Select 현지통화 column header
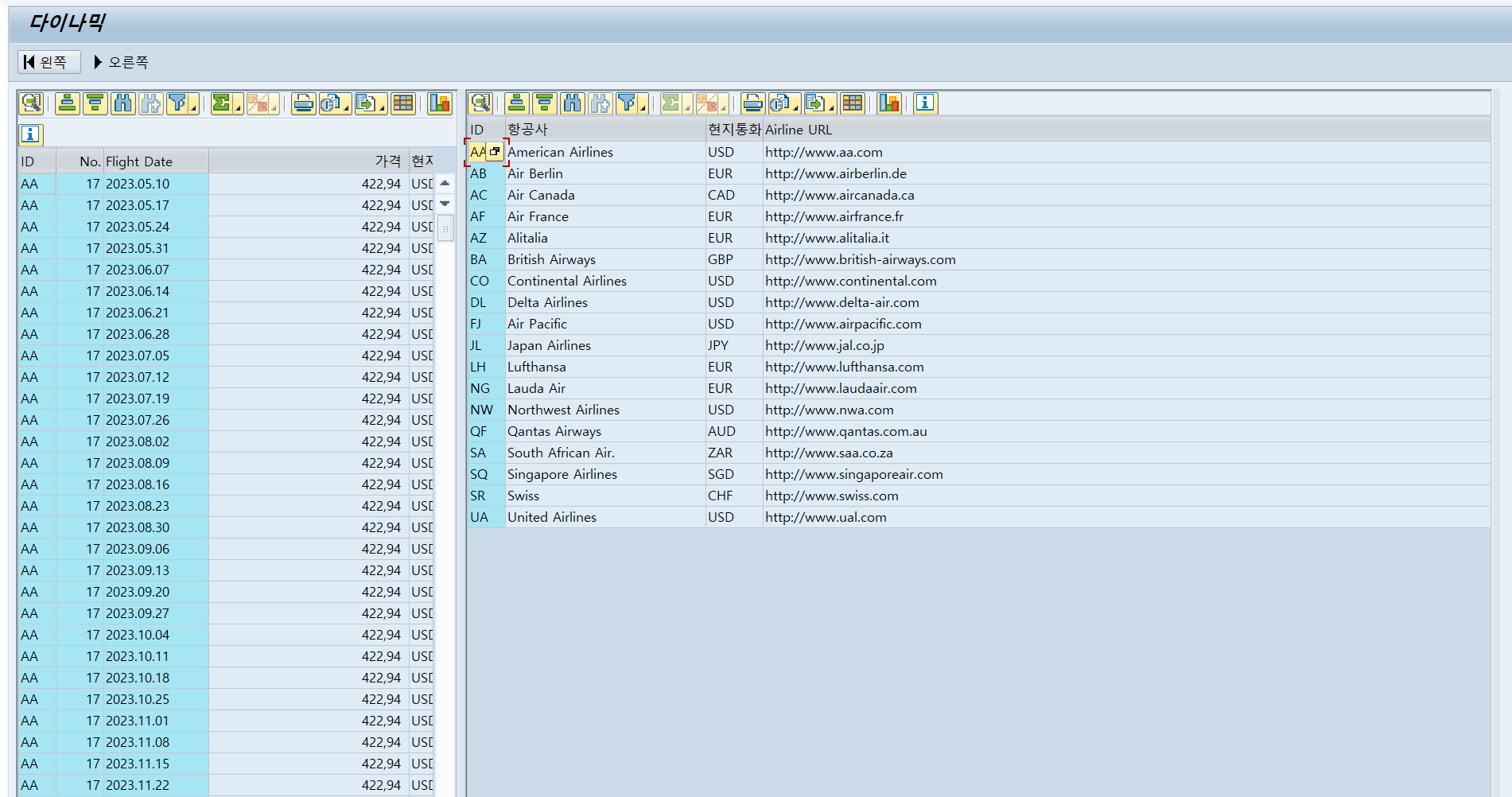The height and width of the screenshot is (797, 1512). pyautogui.click(x=734, y=130)
